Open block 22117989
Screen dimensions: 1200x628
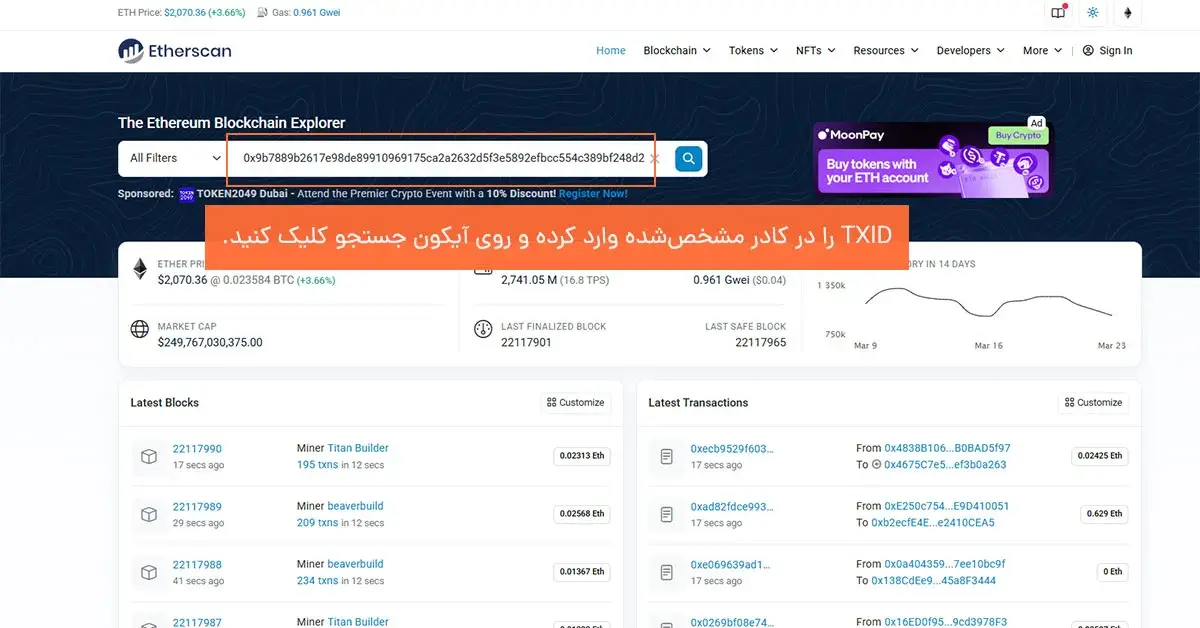tap(197, 506)
